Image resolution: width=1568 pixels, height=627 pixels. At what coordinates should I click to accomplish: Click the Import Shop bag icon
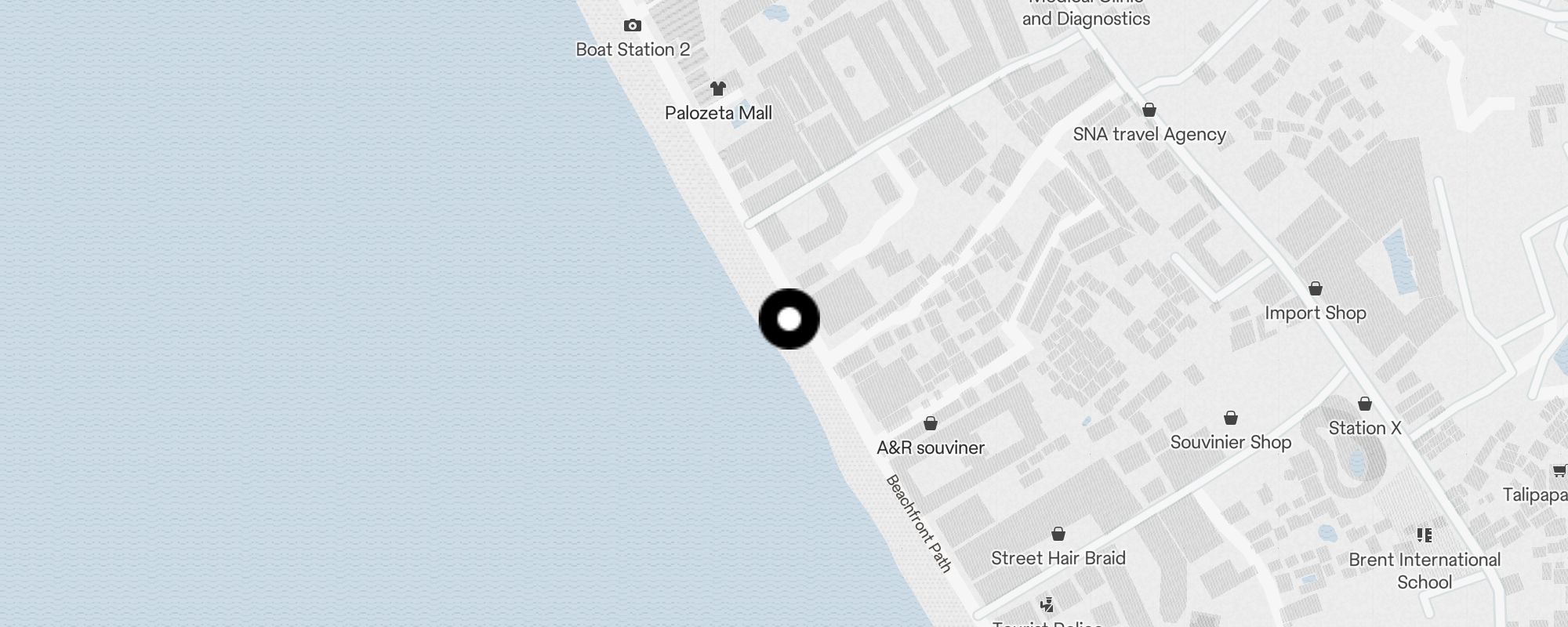[1316, 288]
